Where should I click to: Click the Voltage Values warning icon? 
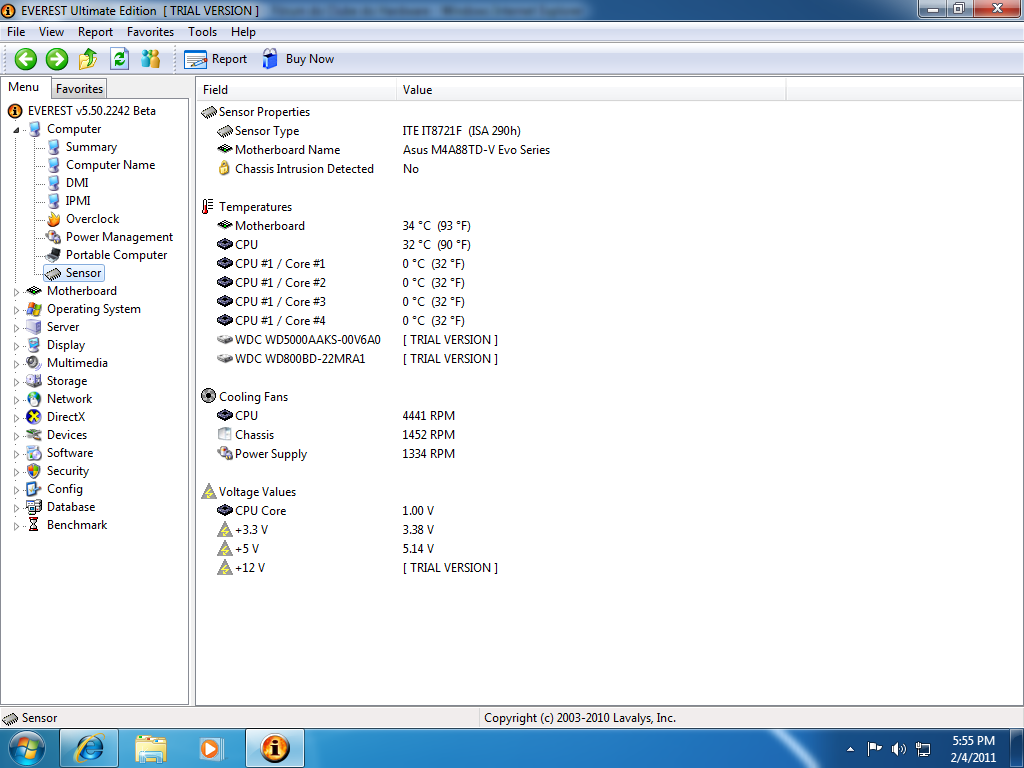(208, 491)
